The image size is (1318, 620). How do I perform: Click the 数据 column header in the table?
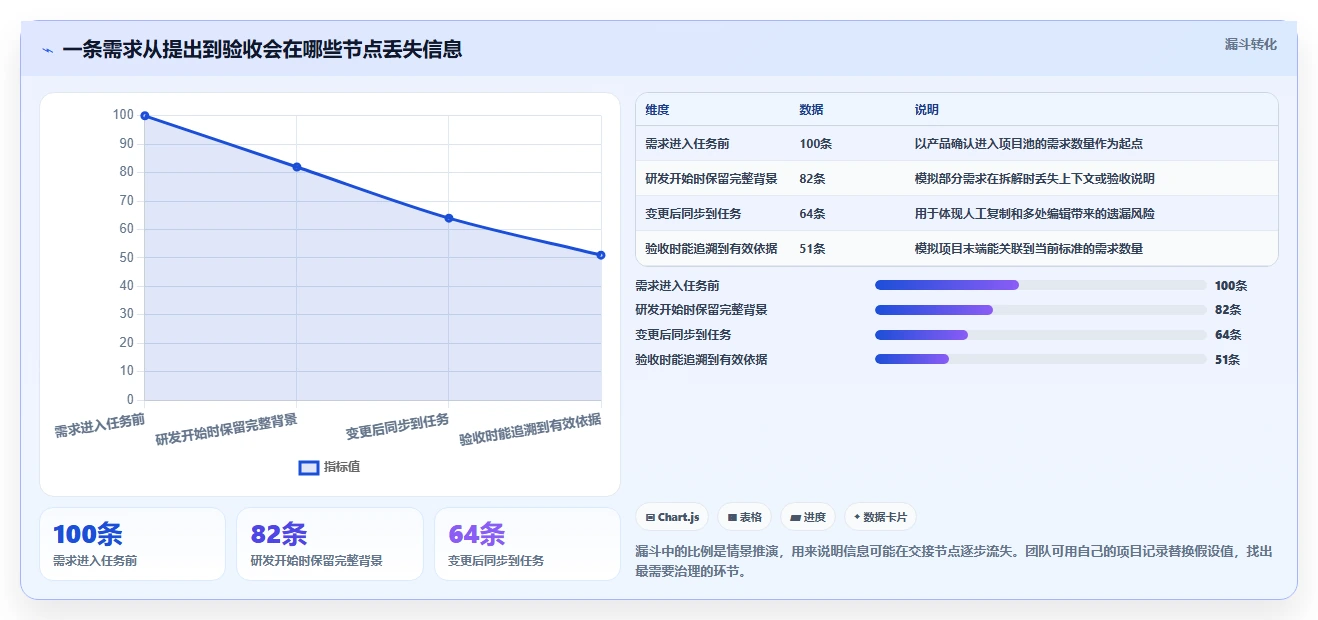pos(811,110)
